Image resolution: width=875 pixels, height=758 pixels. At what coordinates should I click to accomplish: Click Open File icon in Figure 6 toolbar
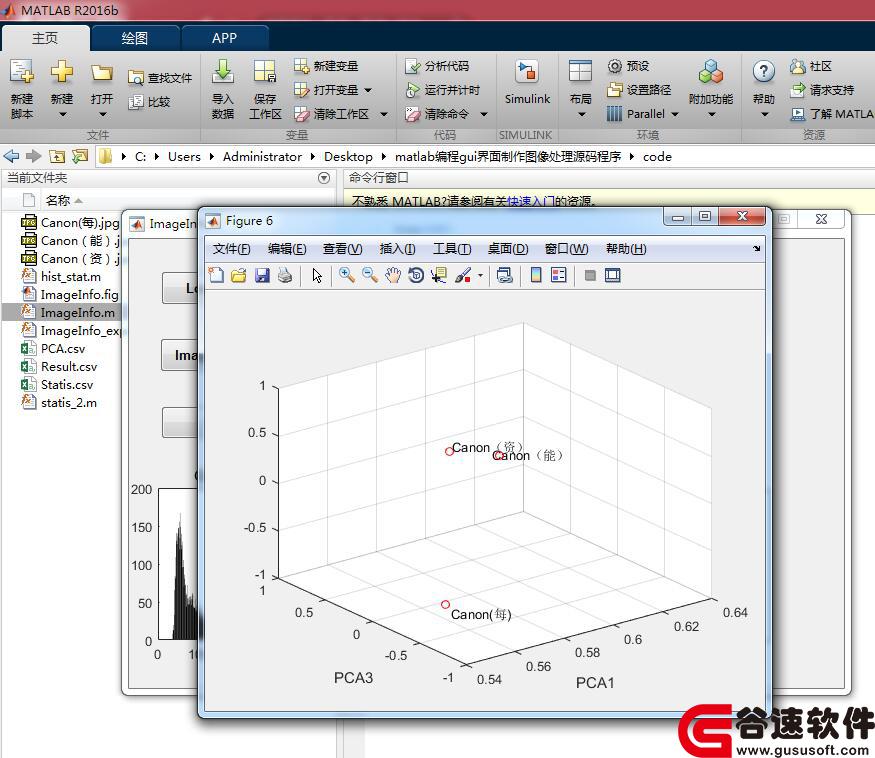(239, 275)
